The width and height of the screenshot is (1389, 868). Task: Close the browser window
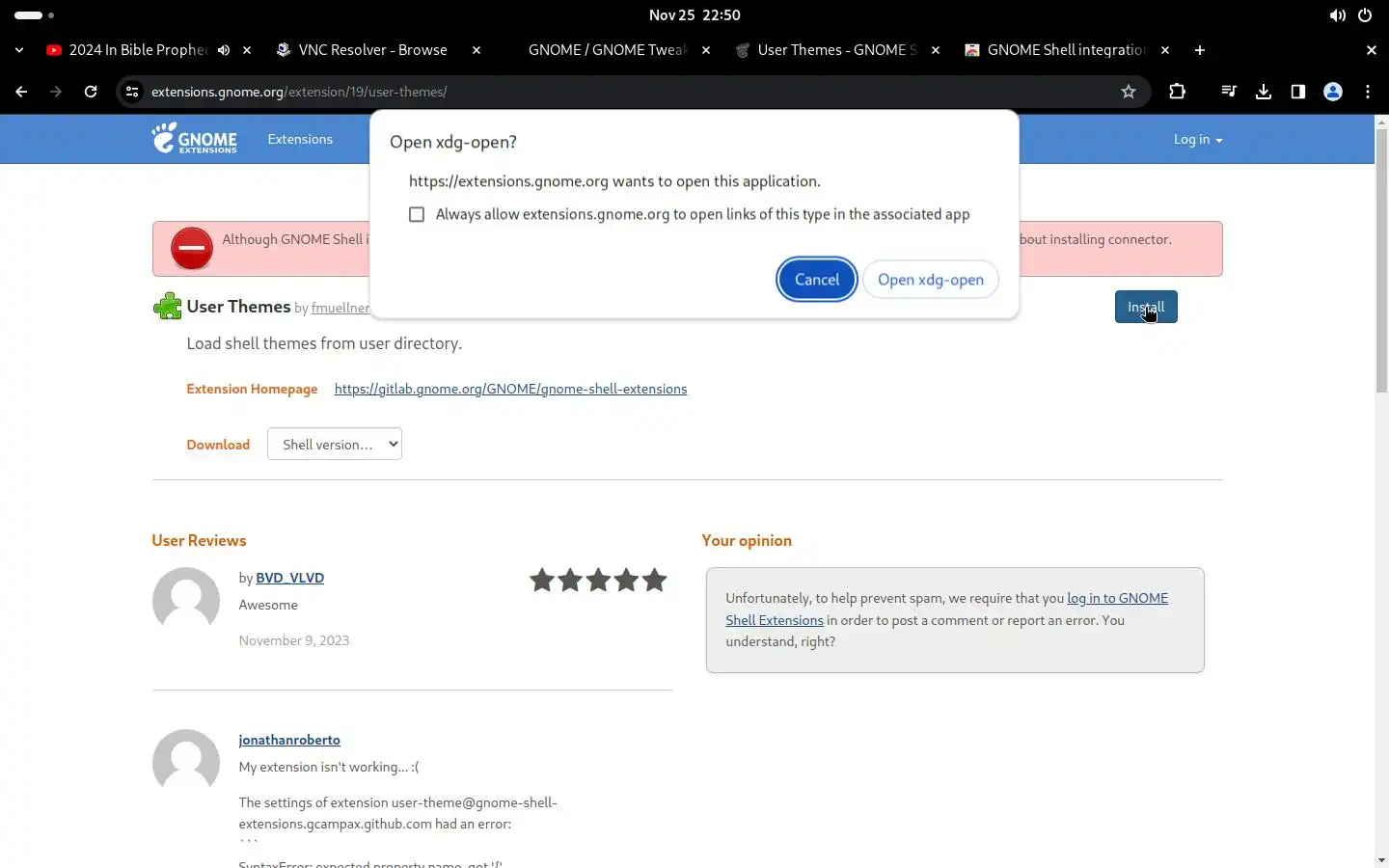point(1372,50)
